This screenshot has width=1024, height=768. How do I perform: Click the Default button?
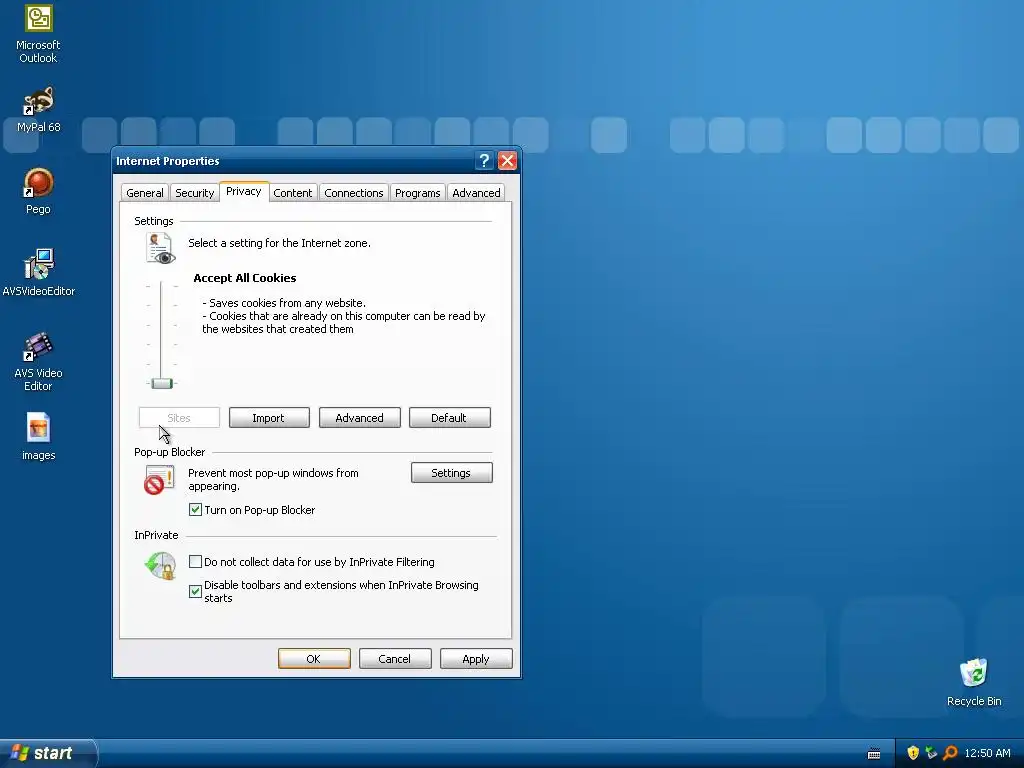[x=449, y=418]
